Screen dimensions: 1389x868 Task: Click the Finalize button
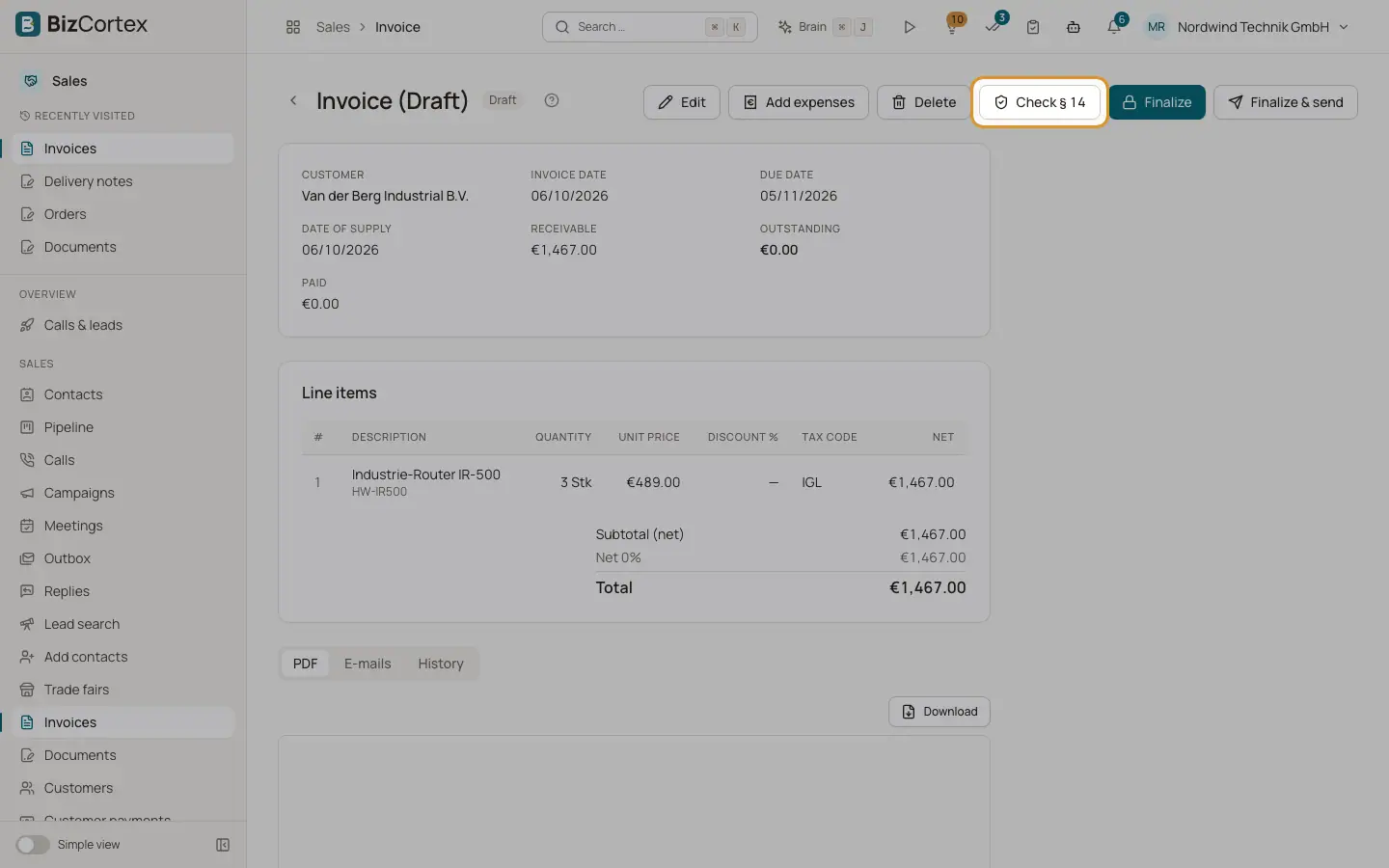tap(1157, 102)
